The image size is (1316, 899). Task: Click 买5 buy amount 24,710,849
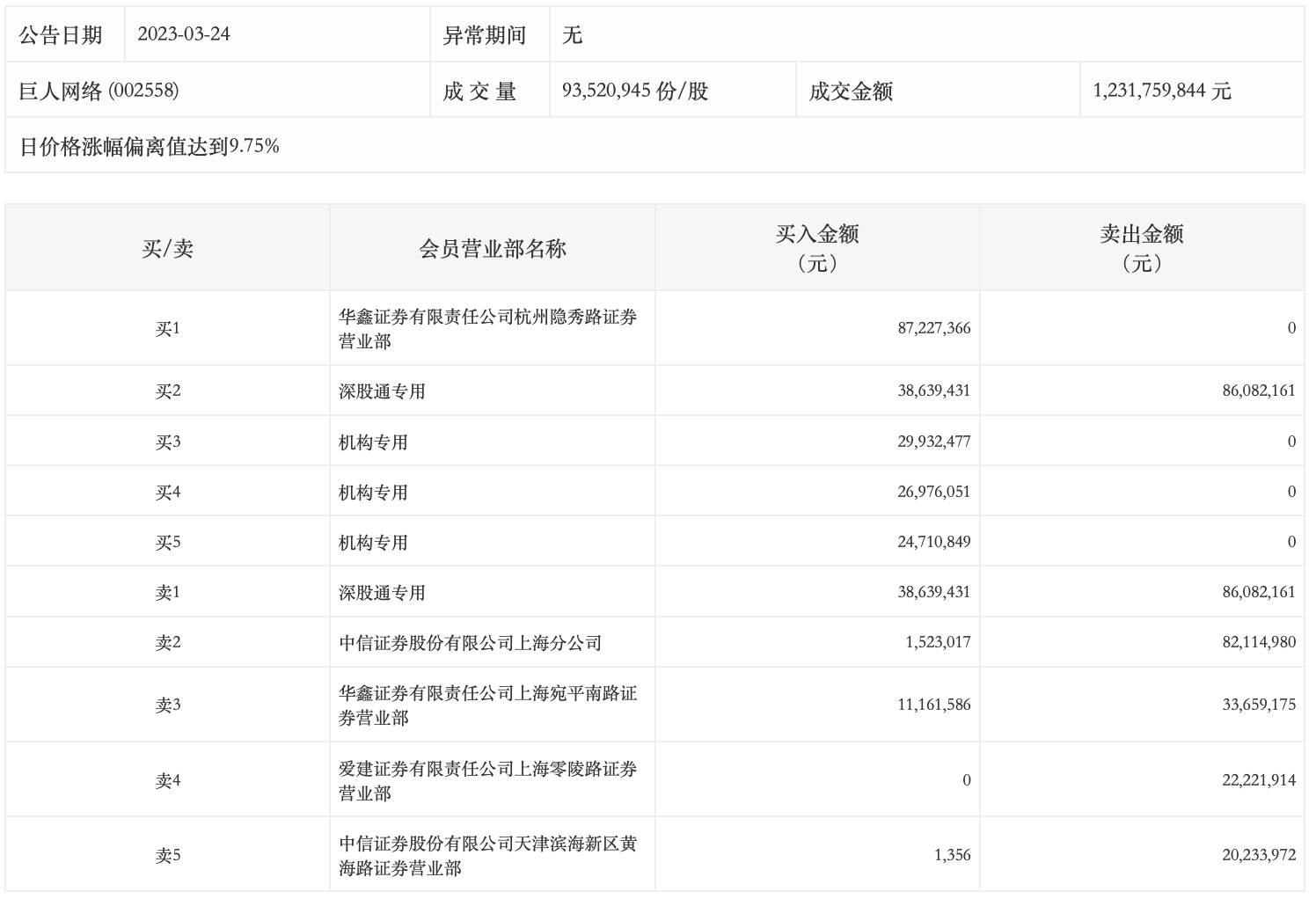933,542
